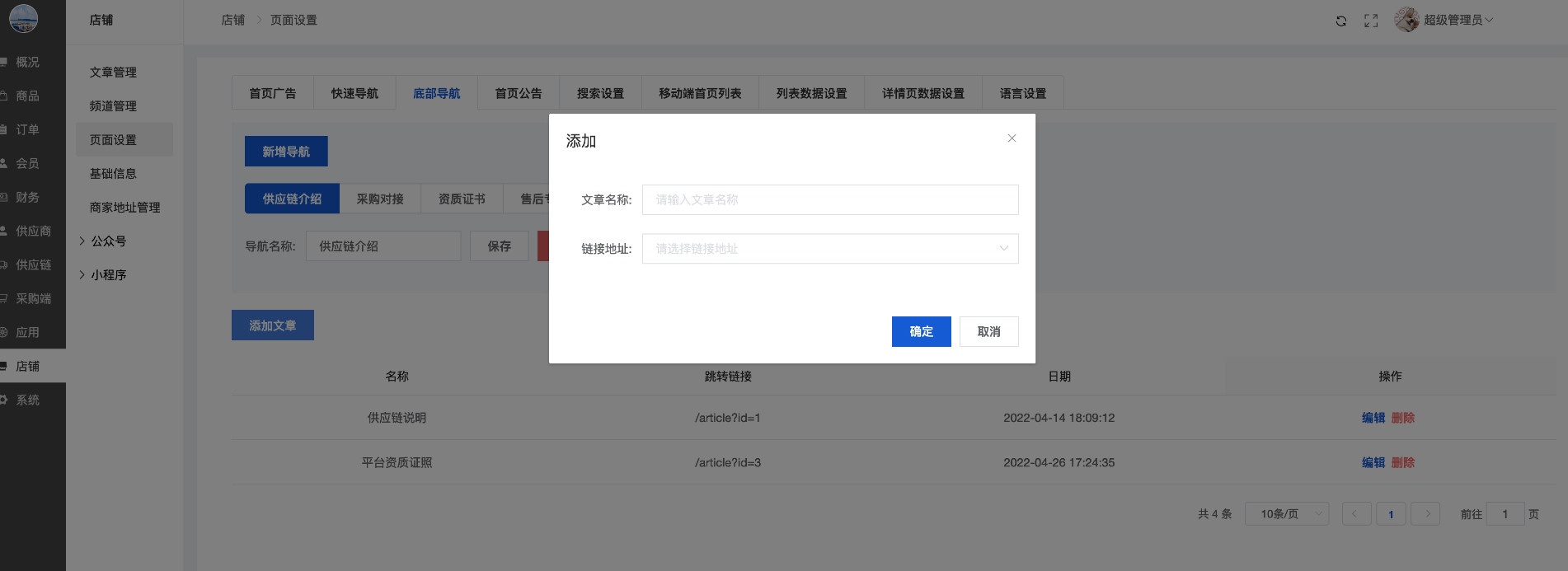Go to next page arrow in pagination
1568x571 pixels.
coord(1425,514)
